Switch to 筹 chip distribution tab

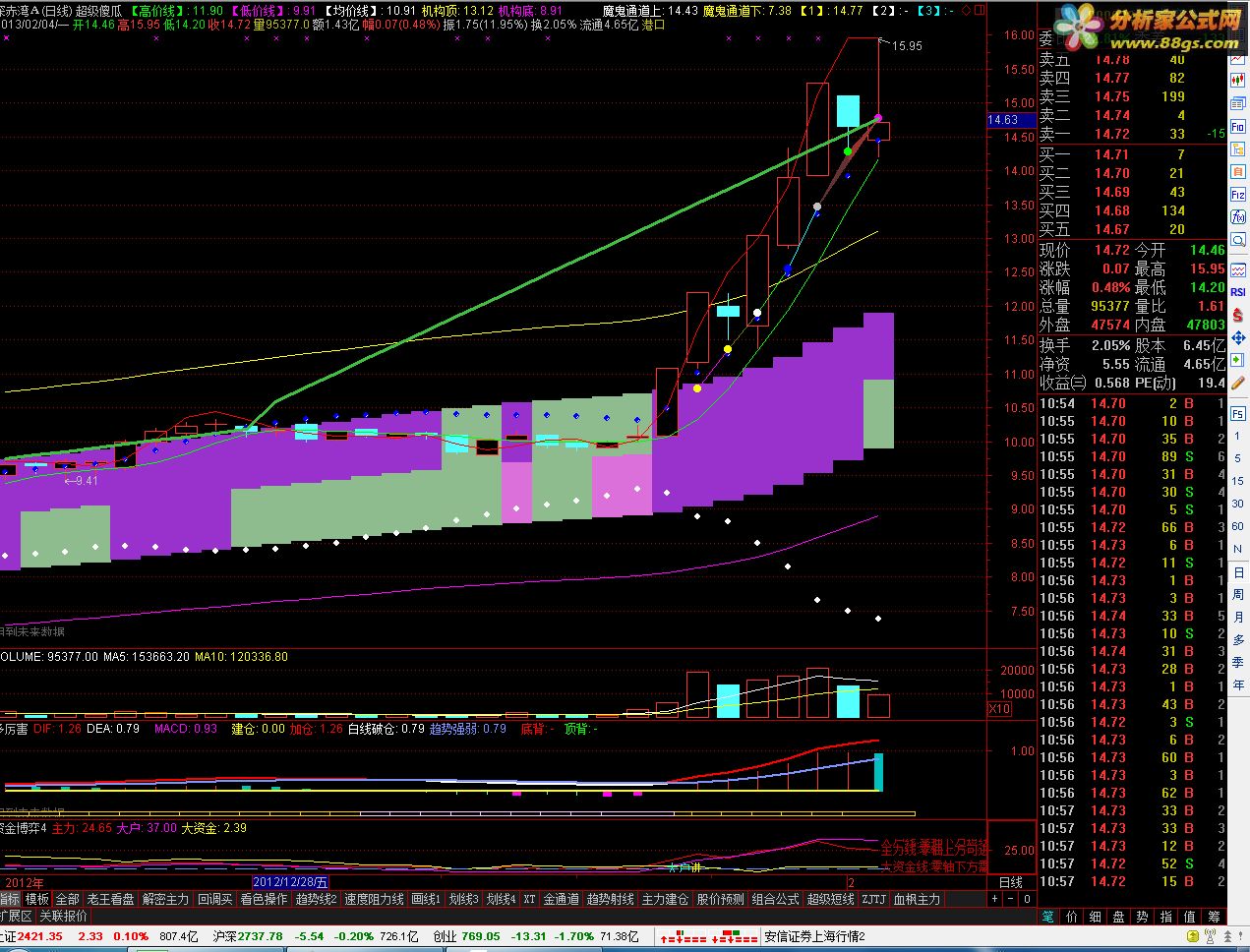click(1214, 917)
